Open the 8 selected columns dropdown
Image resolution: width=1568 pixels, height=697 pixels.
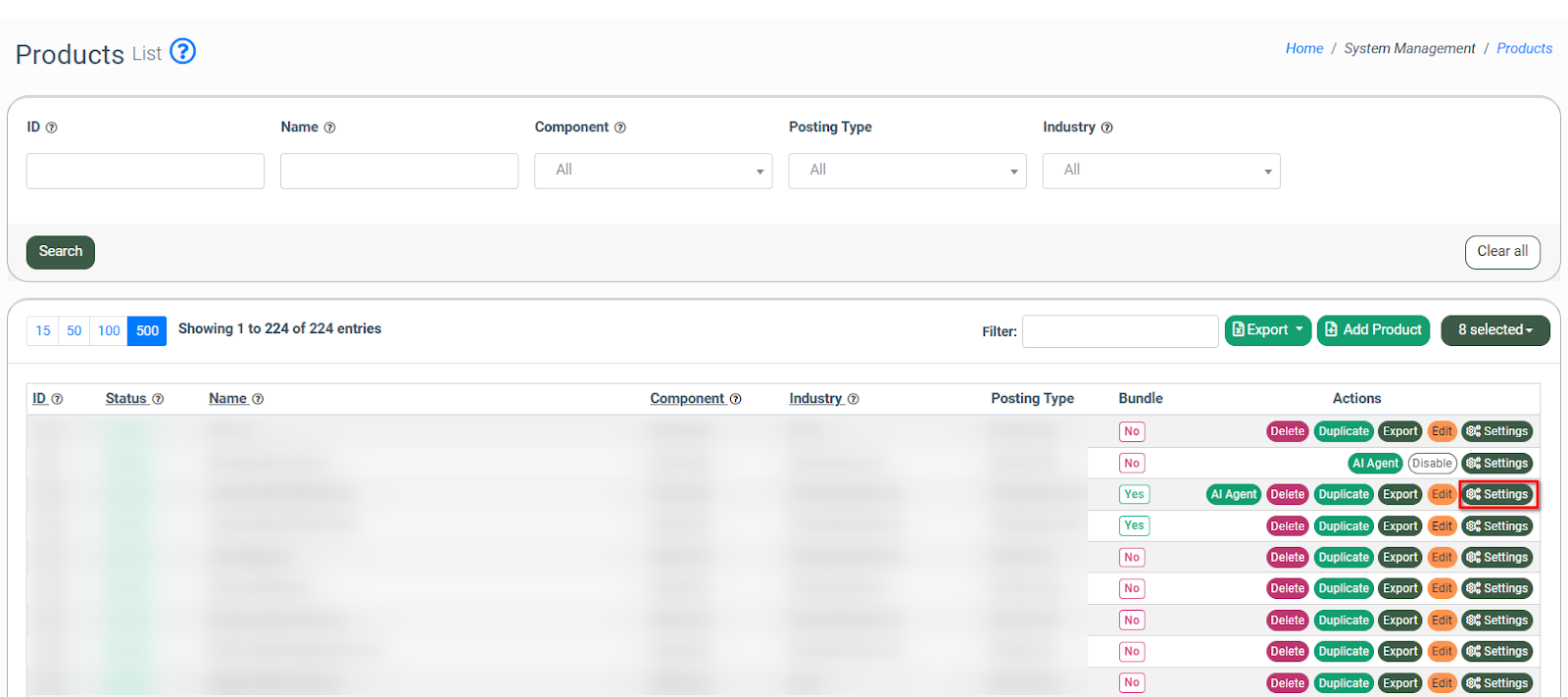point(1494,330)
